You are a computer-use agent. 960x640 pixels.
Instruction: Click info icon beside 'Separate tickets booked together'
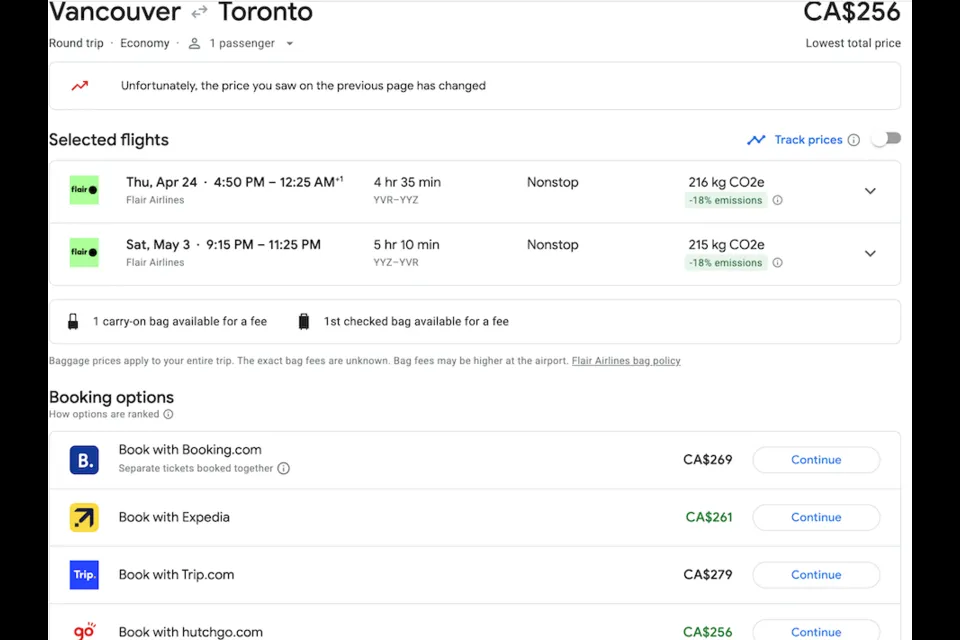tap(283, 468)
